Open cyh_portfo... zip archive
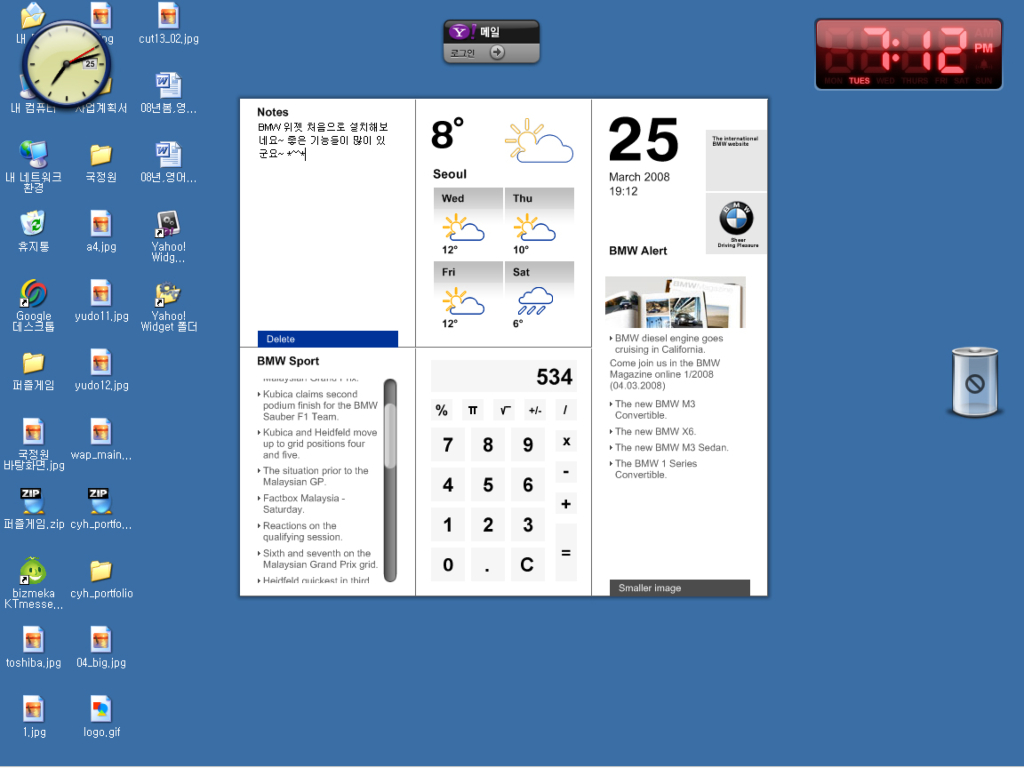This screenshot has width=1024, height=768. 101,508
